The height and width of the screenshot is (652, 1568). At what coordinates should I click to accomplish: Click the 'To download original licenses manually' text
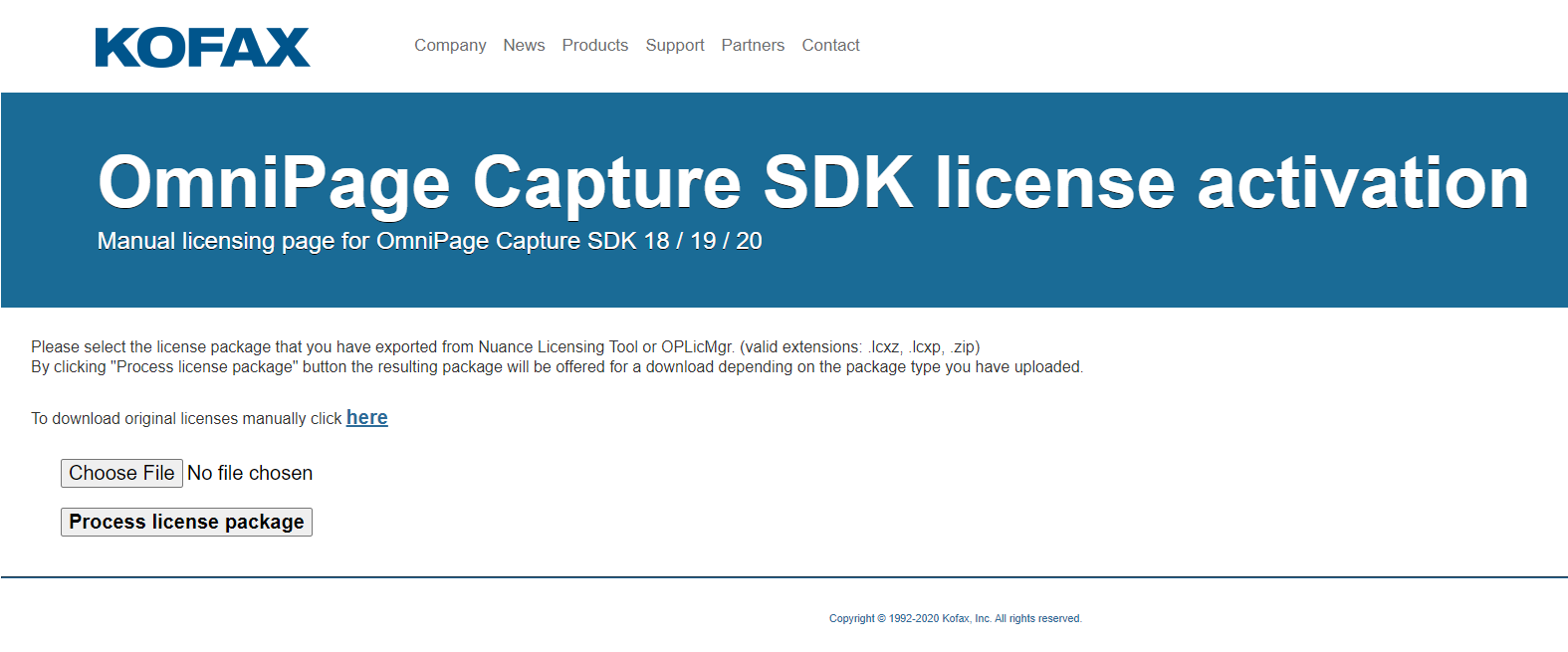[186, 419]
